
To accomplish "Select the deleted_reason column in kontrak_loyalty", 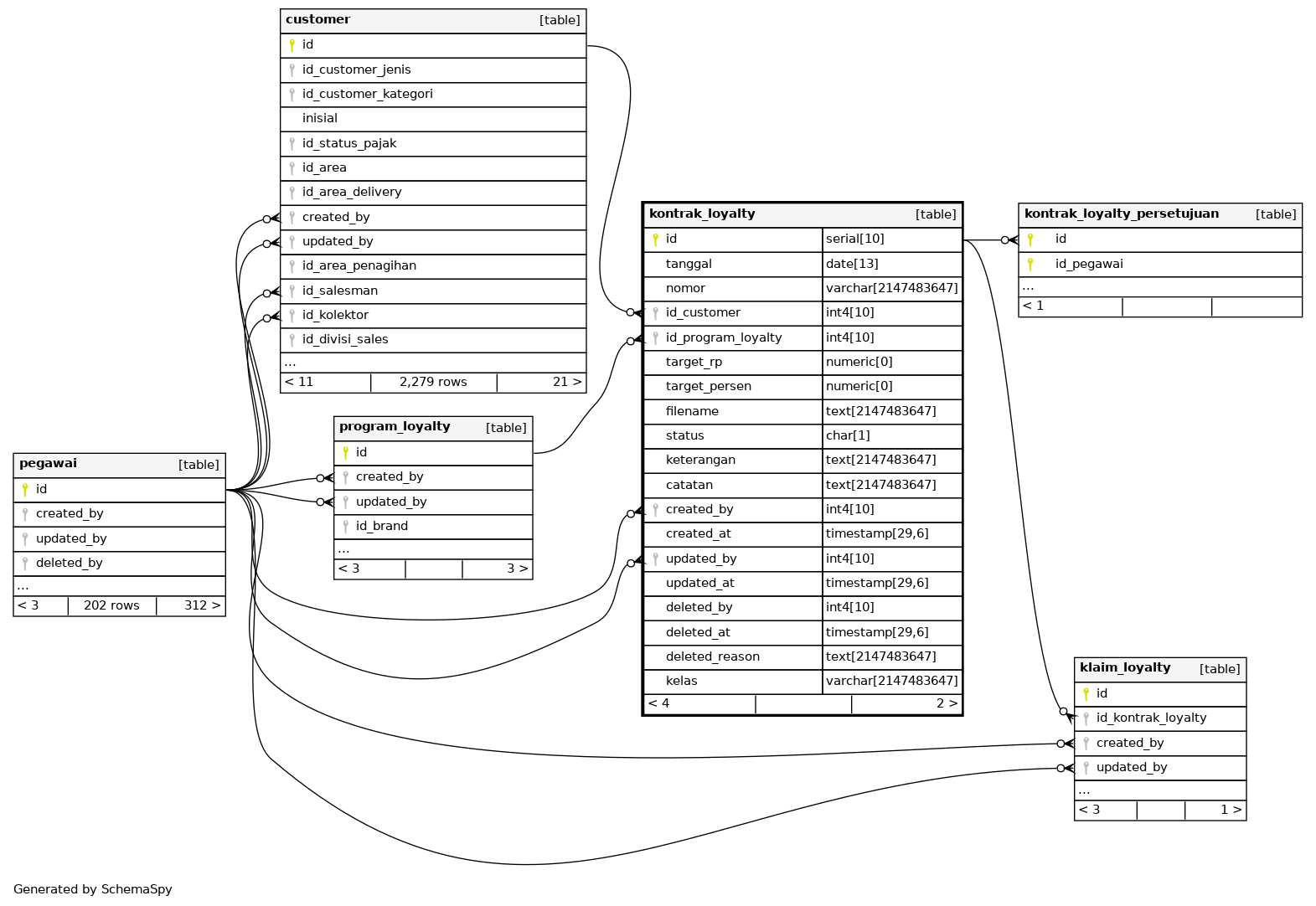I will [x=712, y=656].
